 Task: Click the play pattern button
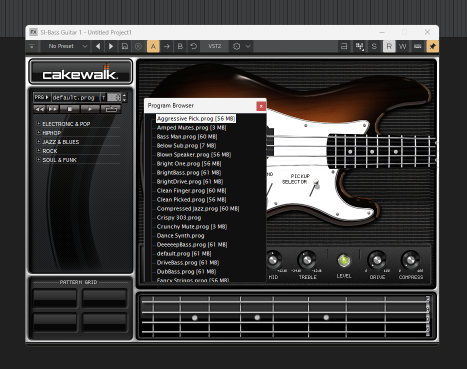pyautogui.click(x=90, y=109)
